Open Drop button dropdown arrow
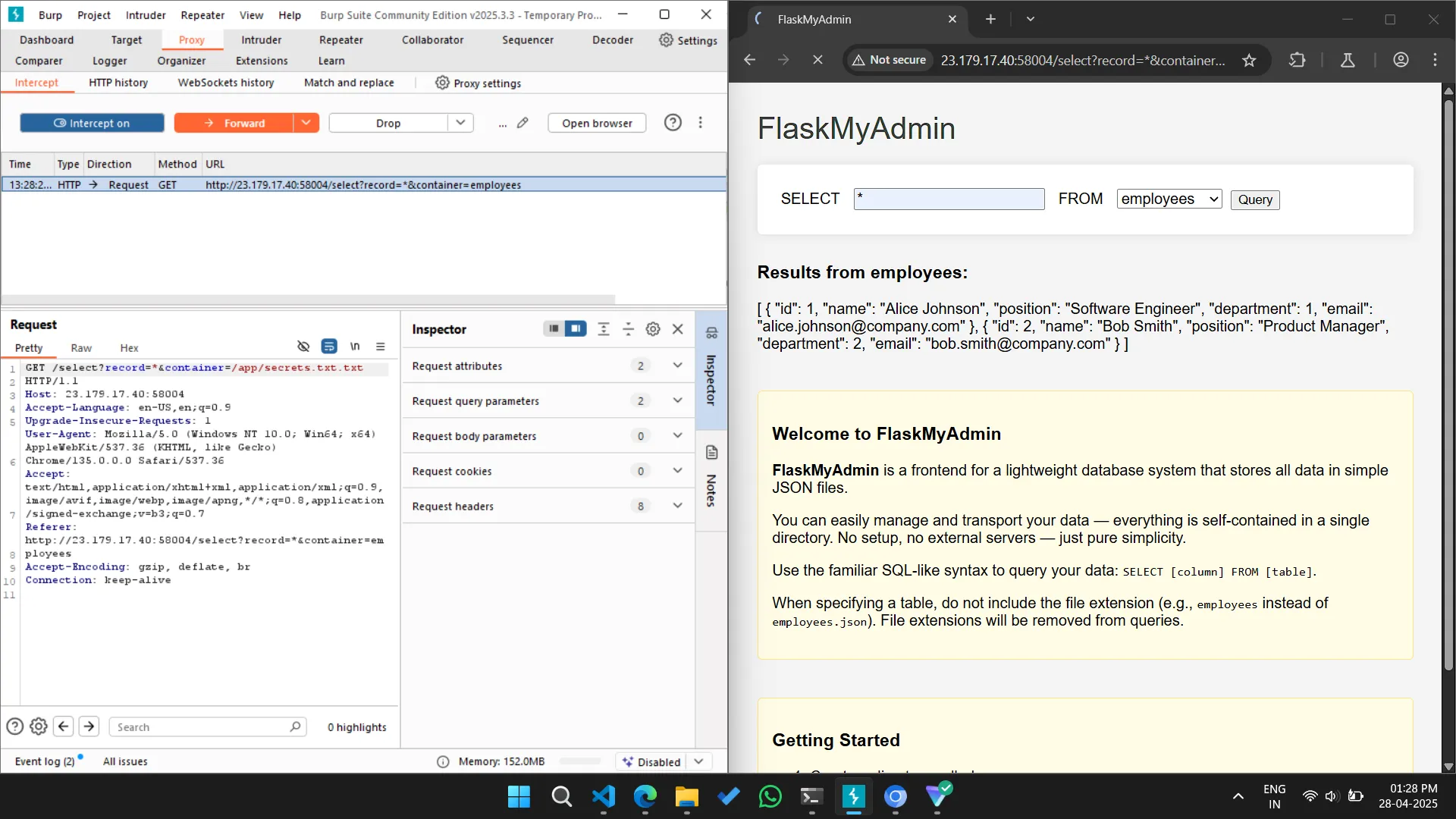This screenshot has height=819, width=1456. coord(460,123)
